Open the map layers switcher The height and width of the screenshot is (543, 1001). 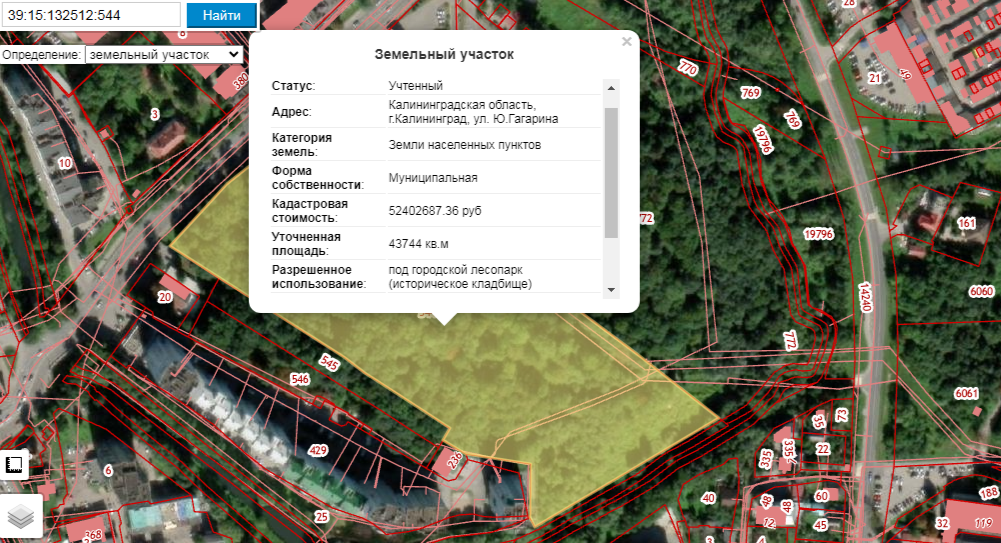pyautogui.click(x=21, y=515)
